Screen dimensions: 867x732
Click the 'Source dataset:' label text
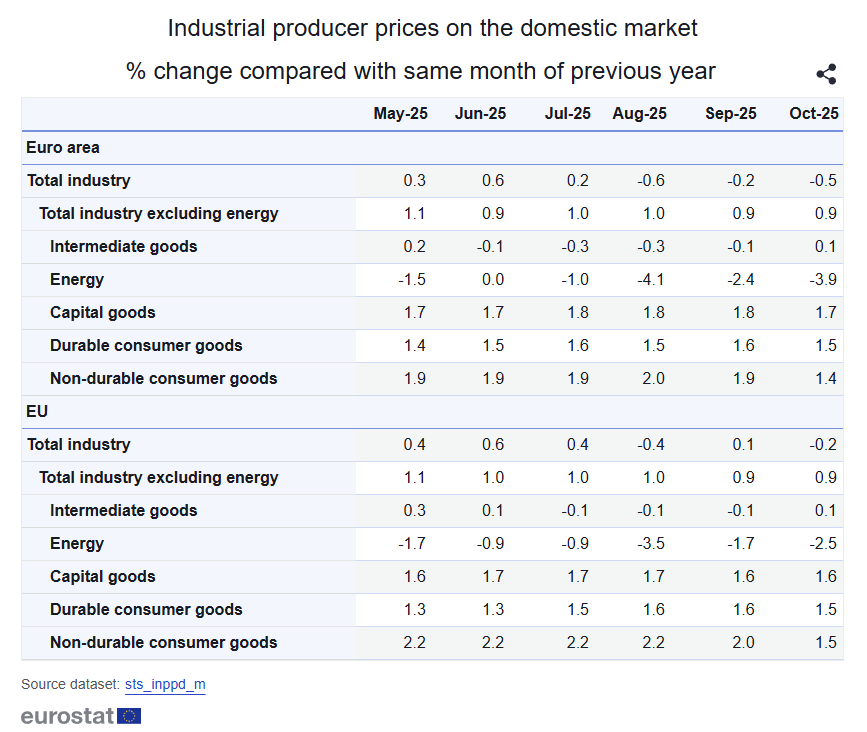(70, 685)
